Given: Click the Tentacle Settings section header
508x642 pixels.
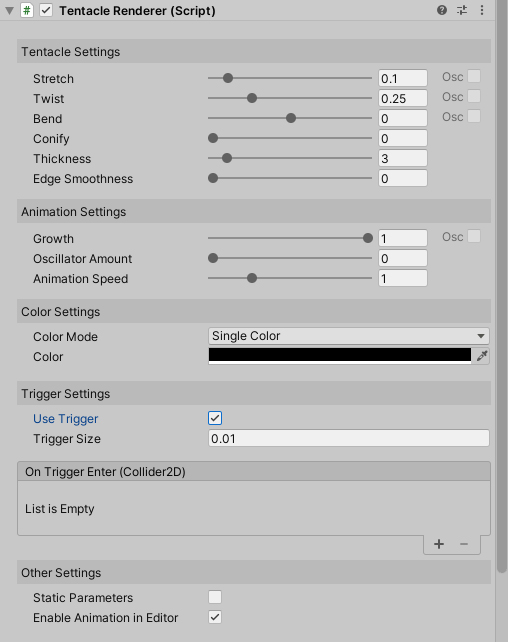Looking at the screenshot, I should (254, 52).
